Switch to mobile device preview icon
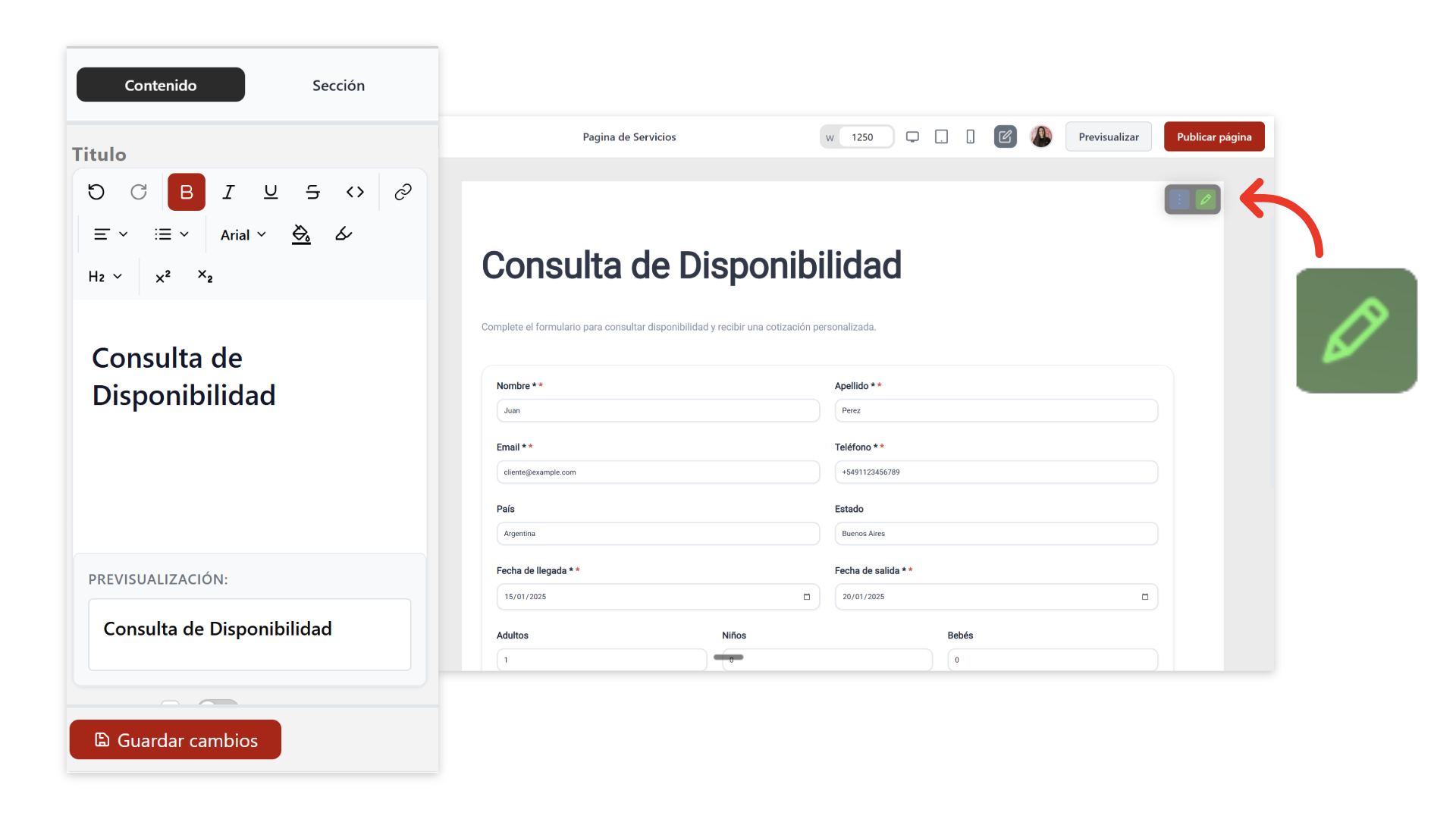Screen dimensions: 1456x819 970,136
